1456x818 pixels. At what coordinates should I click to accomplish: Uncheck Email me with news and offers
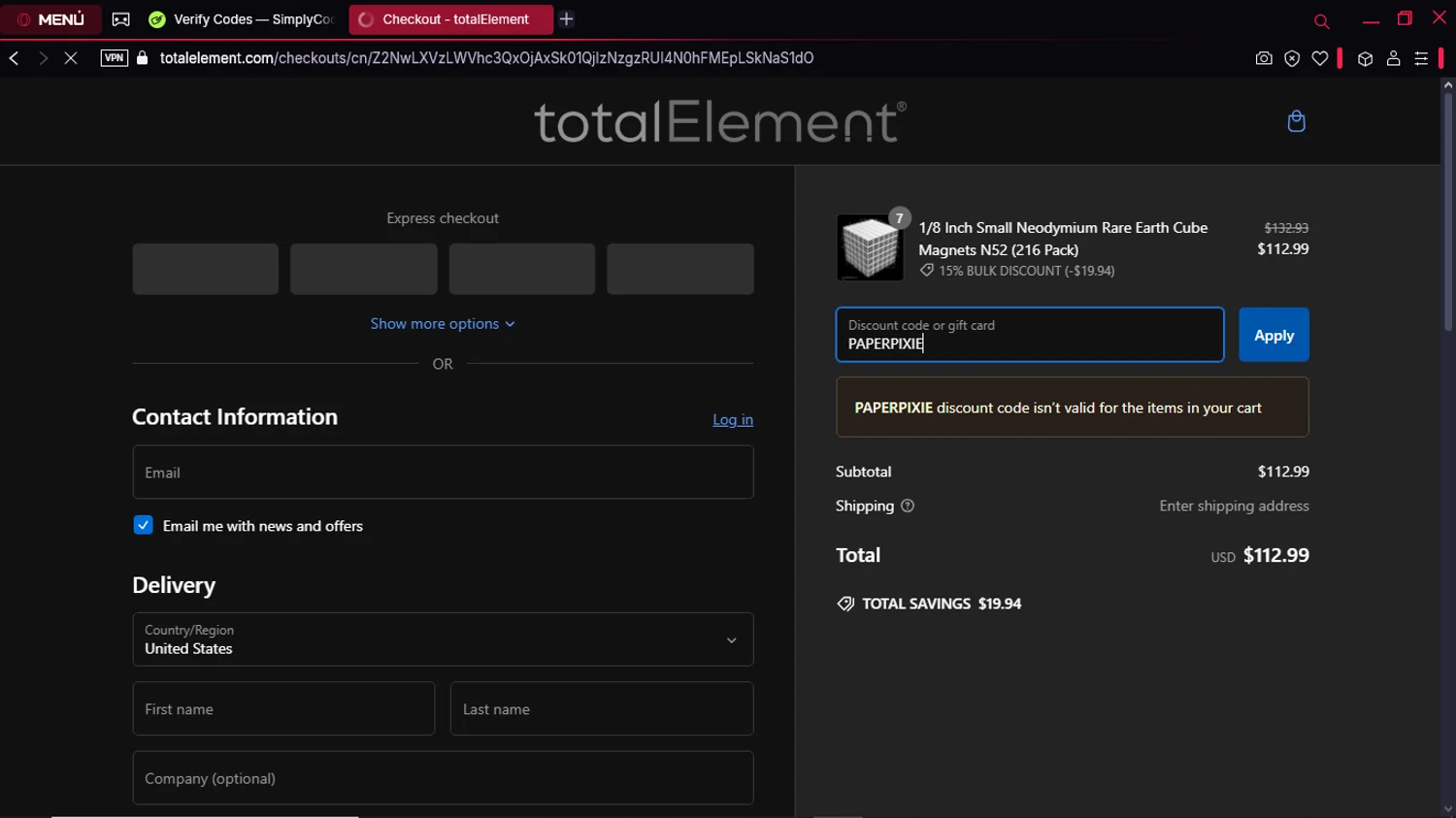[144, 525]
